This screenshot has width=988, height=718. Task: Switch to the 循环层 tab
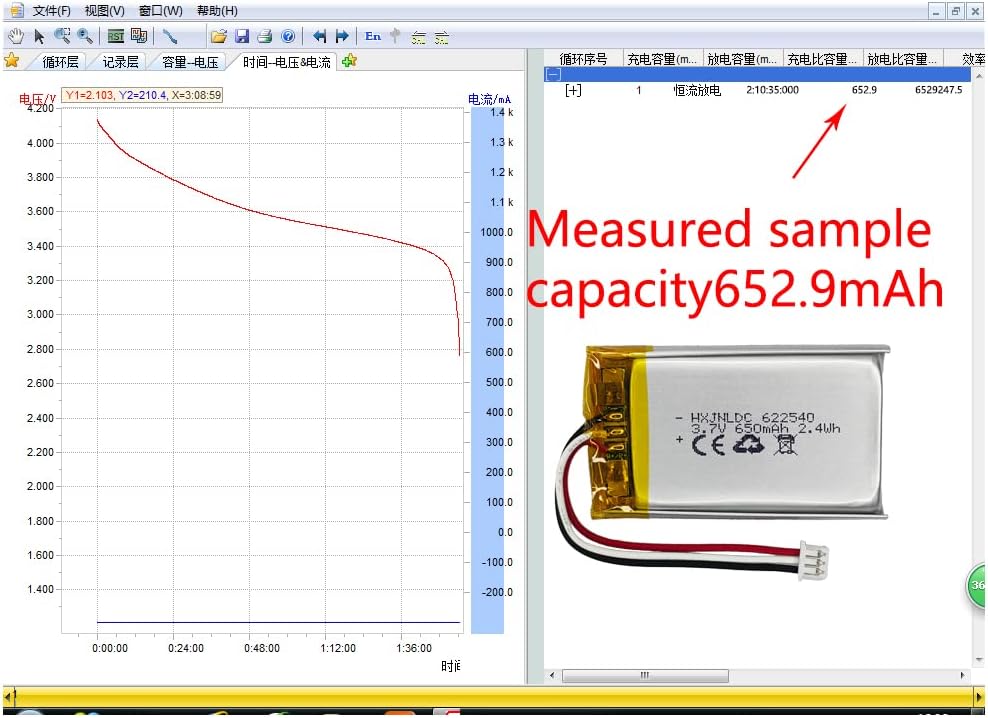(x=60, y=61)
